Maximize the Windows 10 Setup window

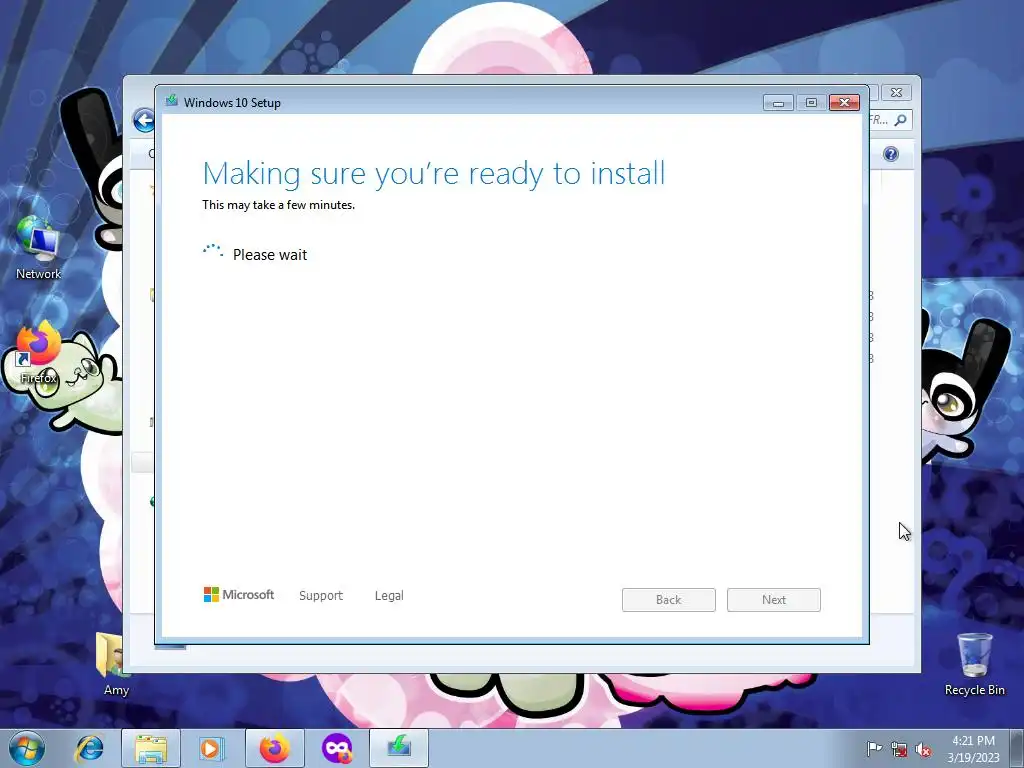pos(811,103)
